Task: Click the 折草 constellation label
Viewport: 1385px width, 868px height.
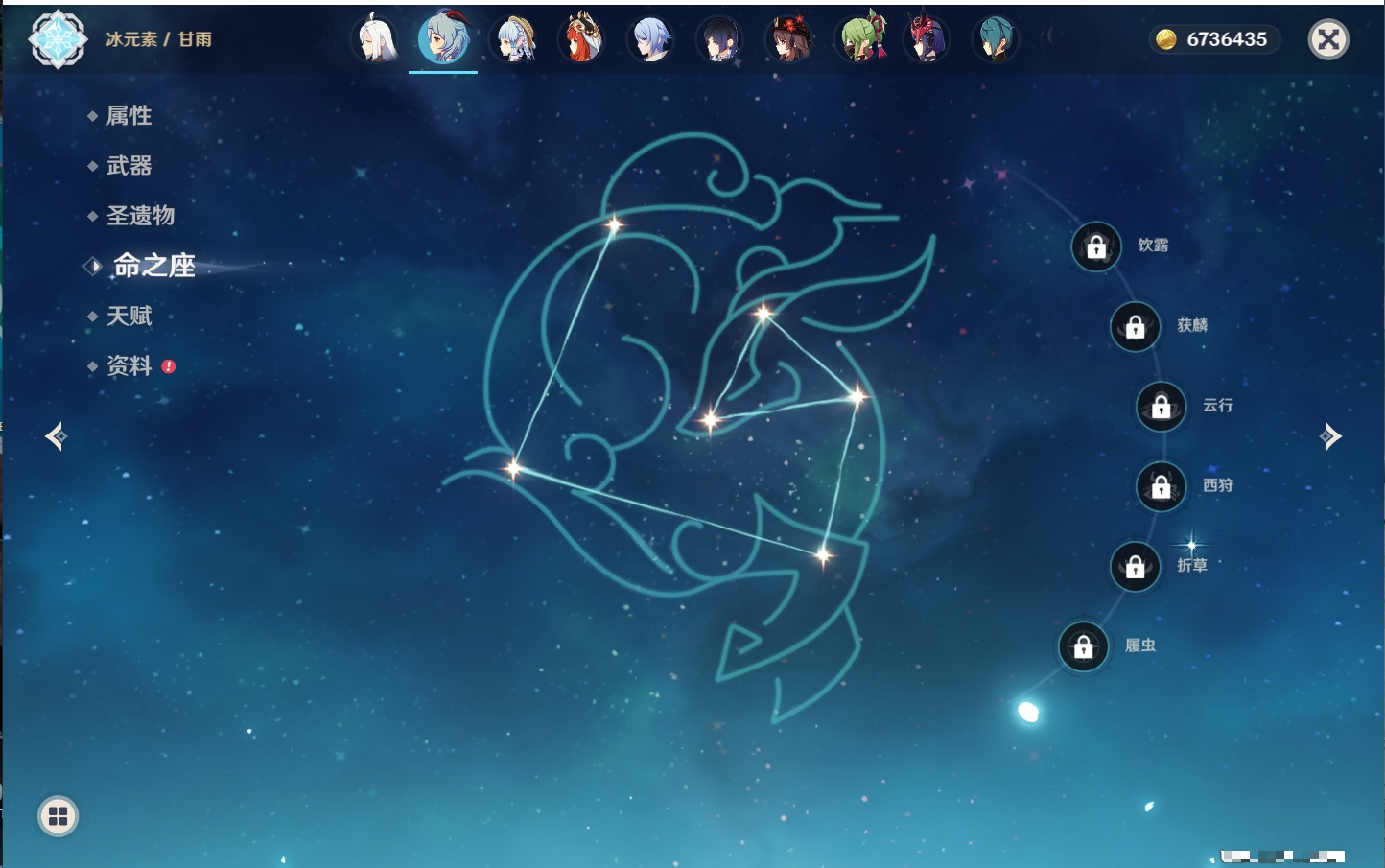Action: point(1192,566)
